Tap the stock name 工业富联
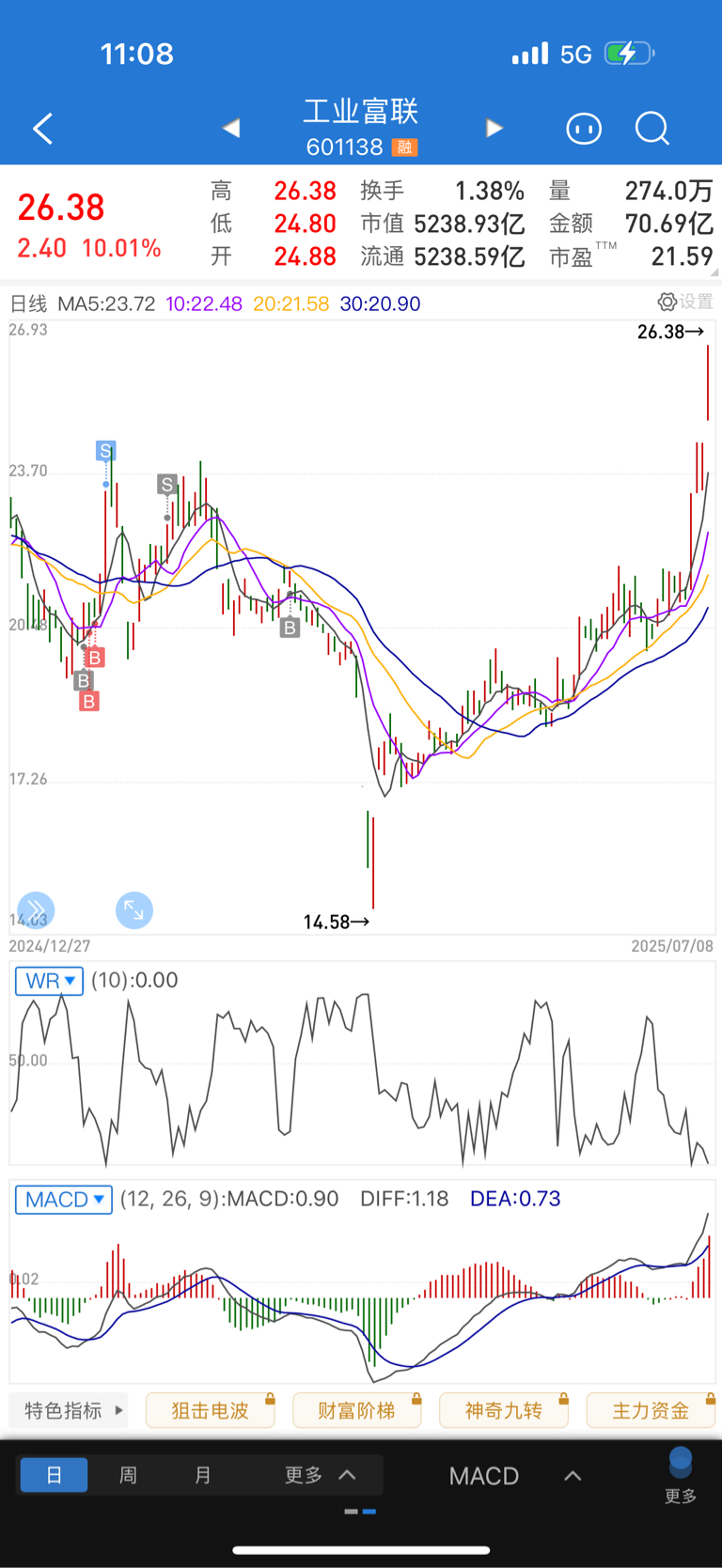Viewport: 722px width, 1568px height. (361, 112)
